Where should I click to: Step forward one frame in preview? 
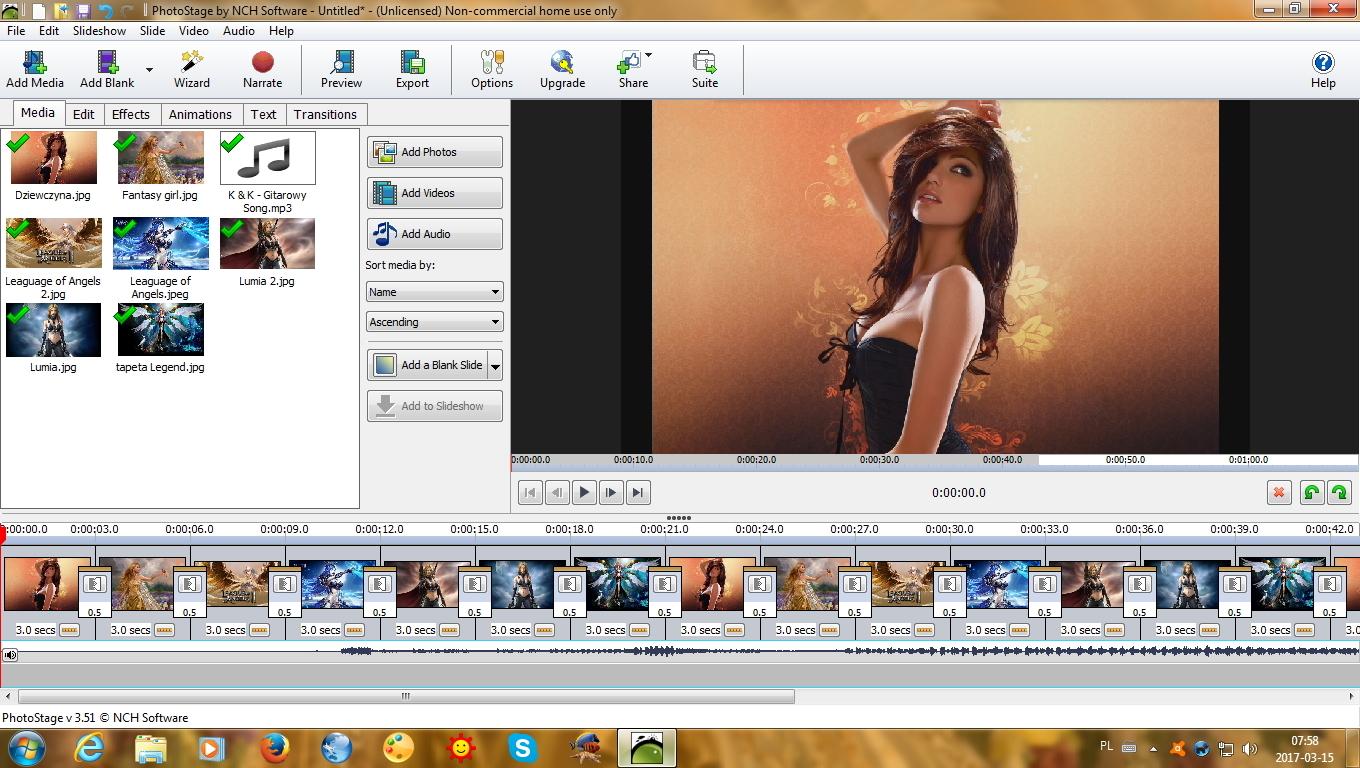(x=611, y=492)
